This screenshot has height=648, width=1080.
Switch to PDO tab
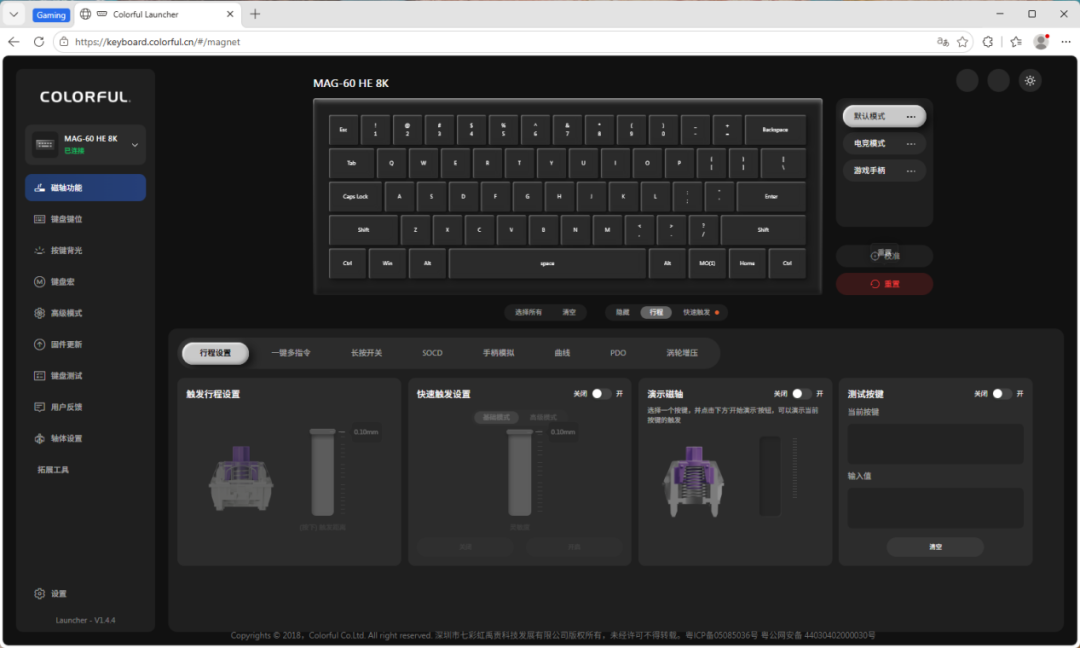tap(618, 353)
